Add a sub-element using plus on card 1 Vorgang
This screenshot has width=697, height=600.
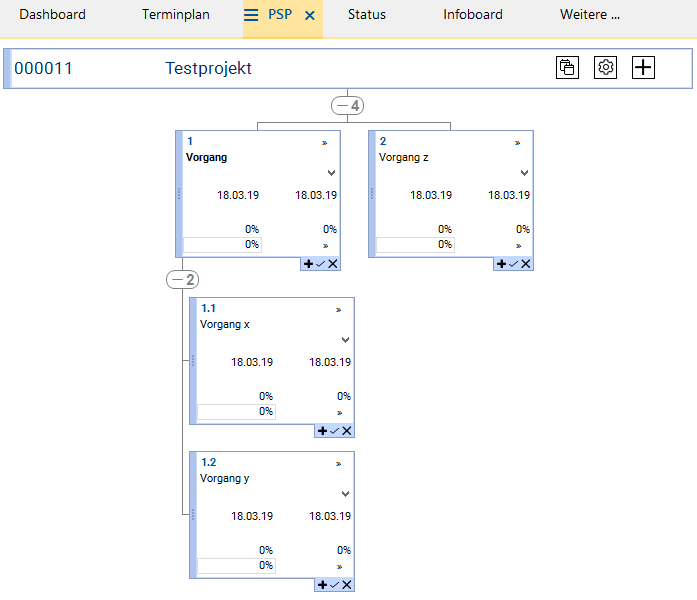(308, 264)
